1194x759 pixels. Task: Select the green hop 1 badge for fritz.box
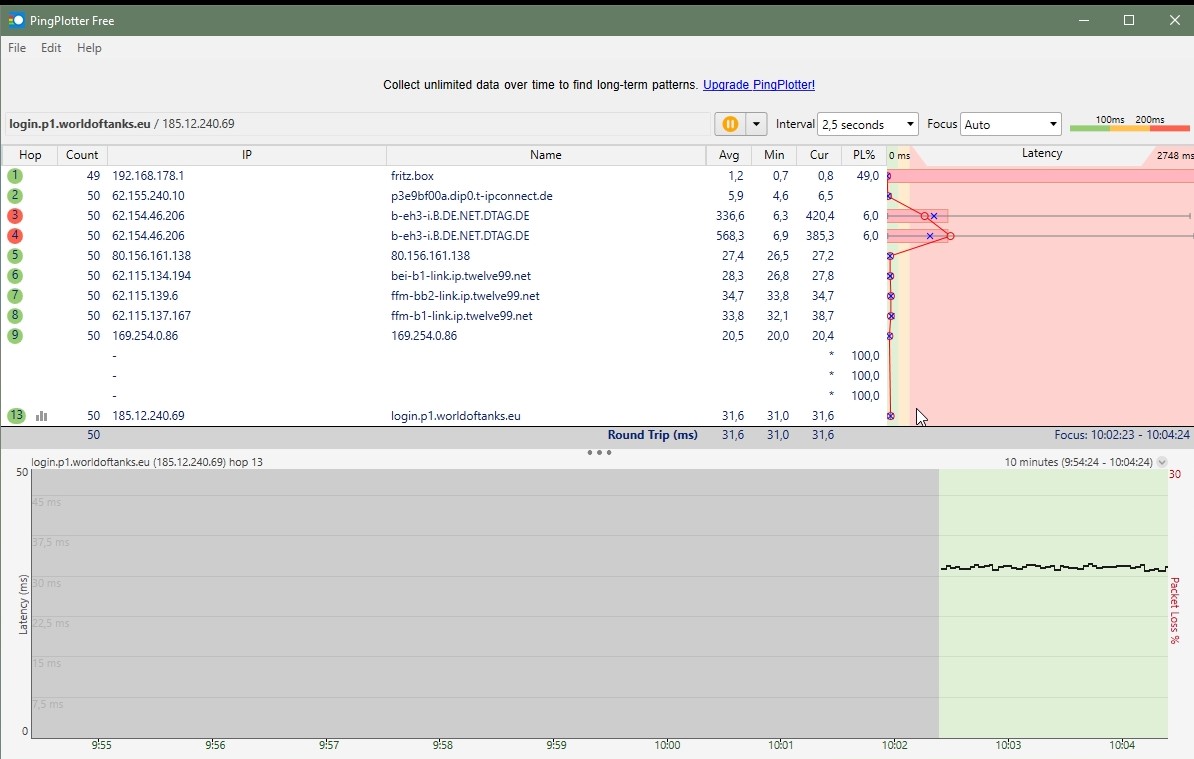[14, 175]
